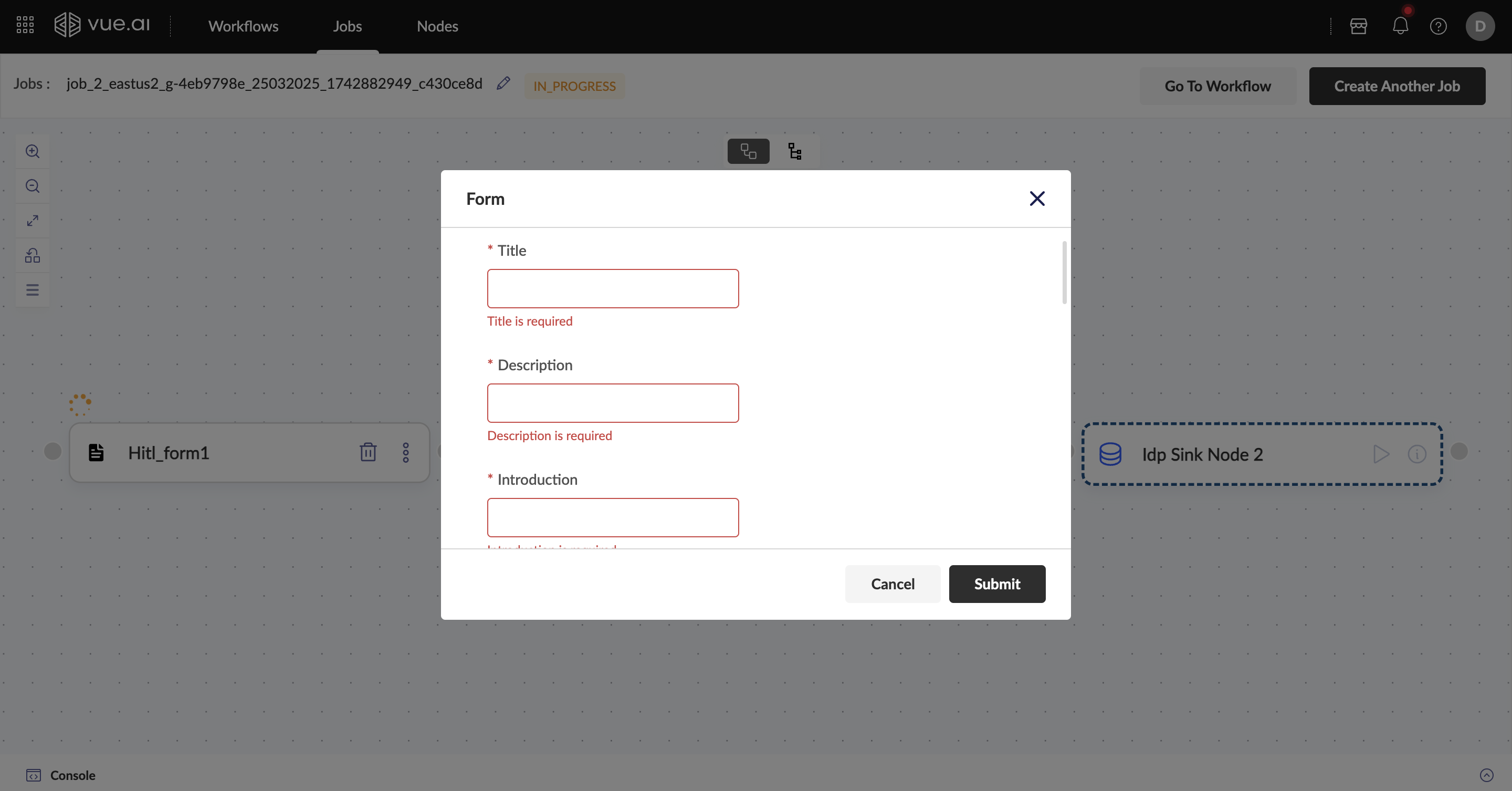1512x791 pixels.
Task: Click the fit-to-screen expand arrows icon
Action: tap(32, 221)
